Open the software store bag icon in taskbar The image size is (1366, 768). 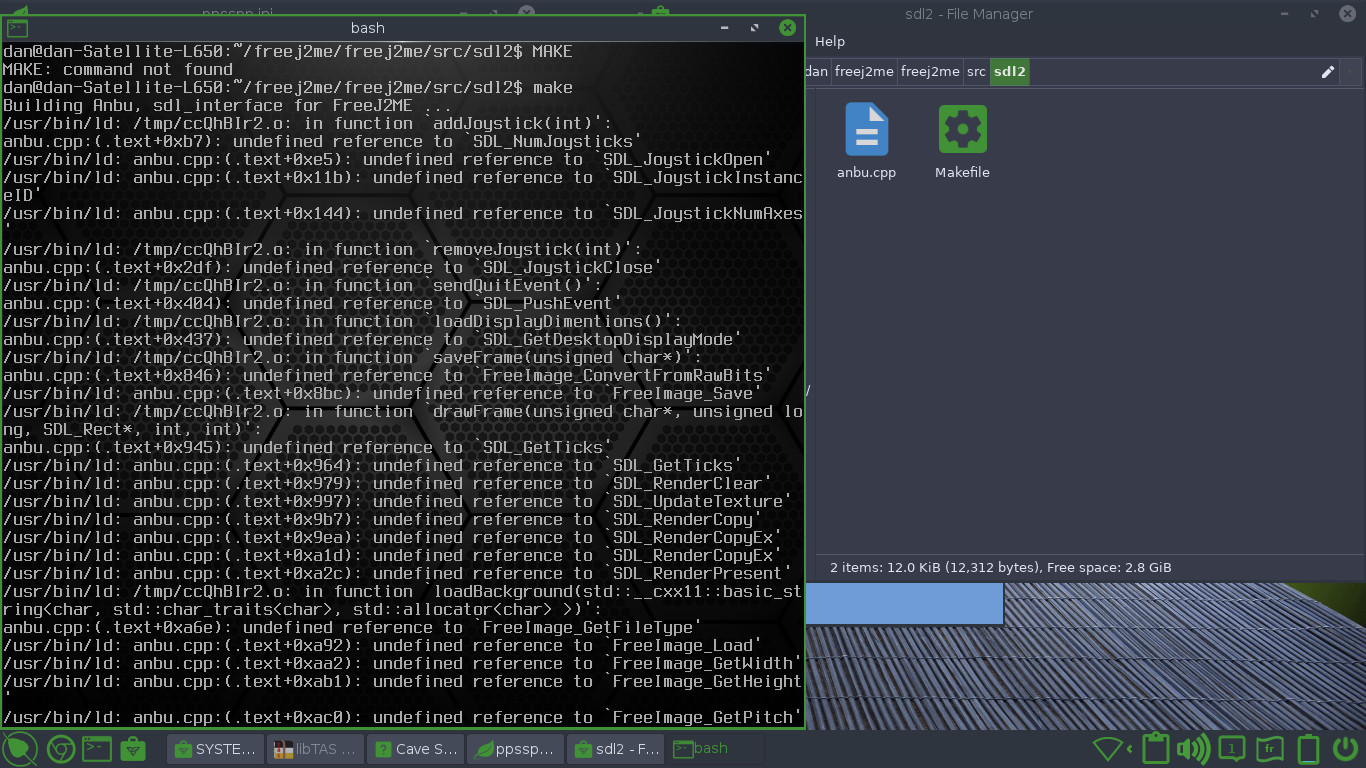tap(133, 748)
